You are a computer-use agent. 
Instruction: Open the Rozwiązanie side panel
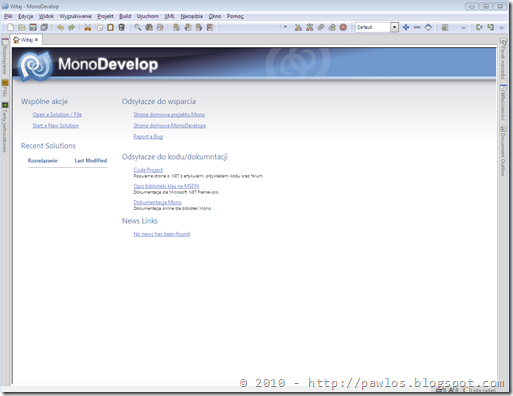click(x=5, y=56)
